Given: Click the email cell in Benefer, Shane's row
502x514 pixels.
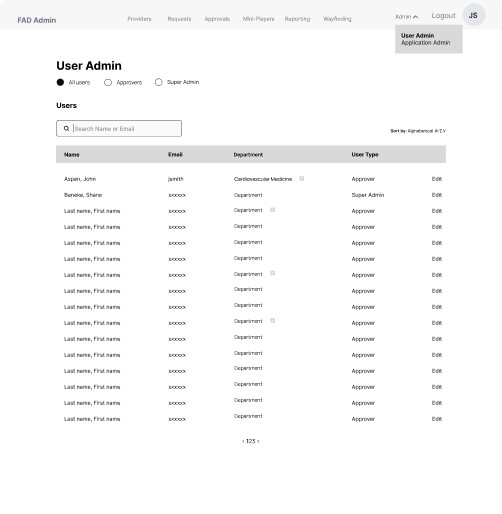Looking at the screenshot, I should (177, 195).
